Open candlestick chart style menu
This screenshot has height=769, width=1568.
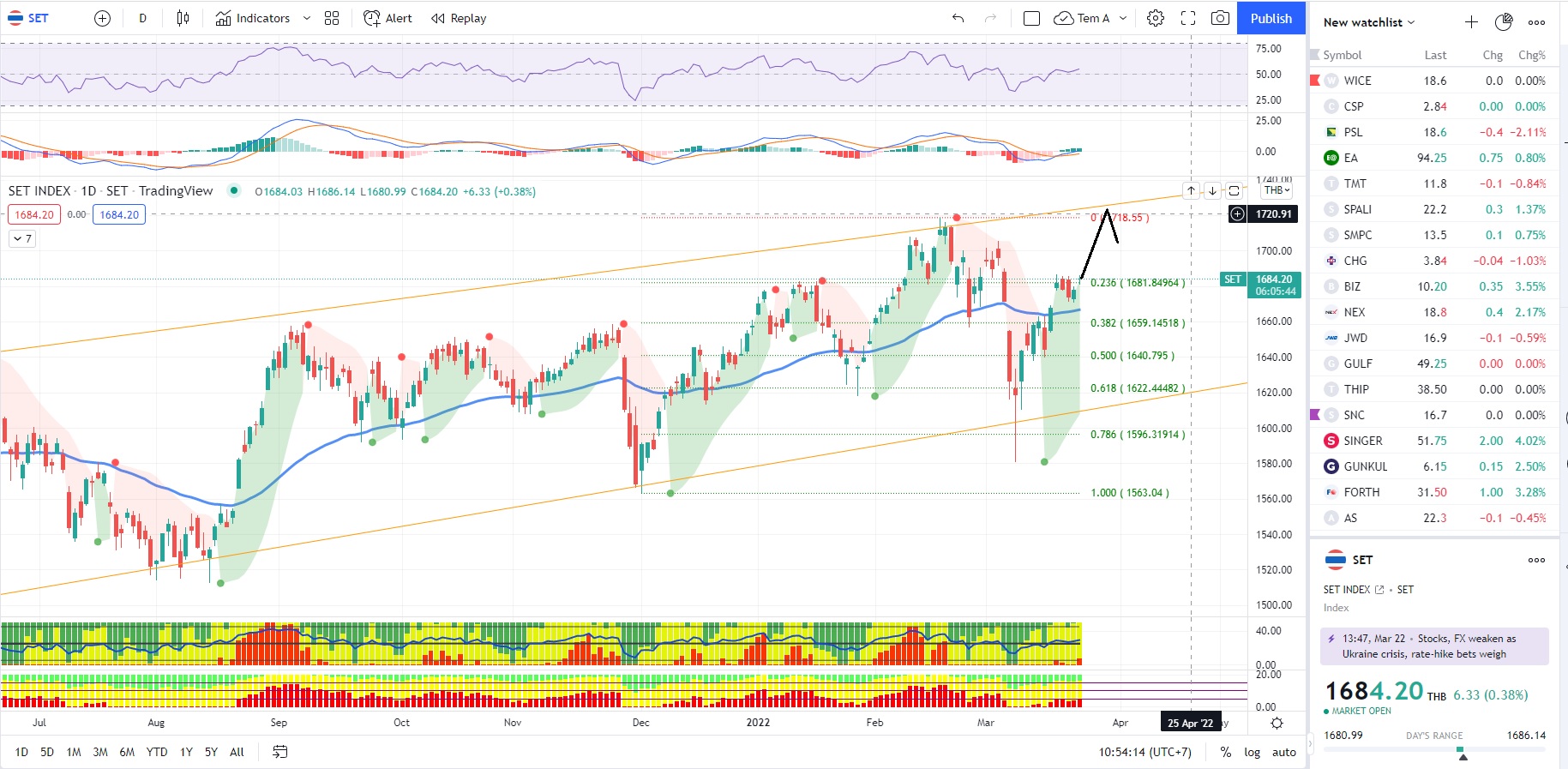click(183, 18)
